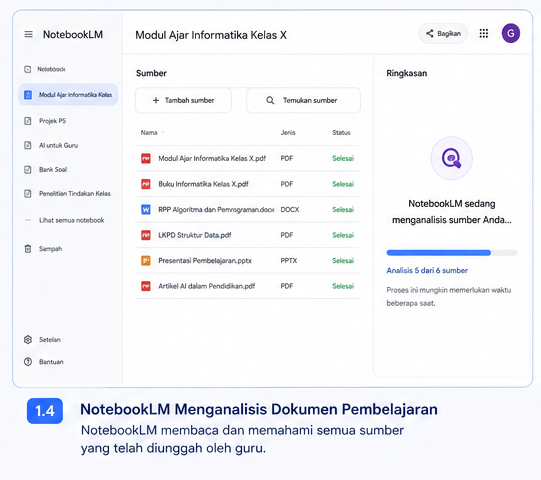Click the DOCX type cell
Screen dimensions: 541x480
290,209
